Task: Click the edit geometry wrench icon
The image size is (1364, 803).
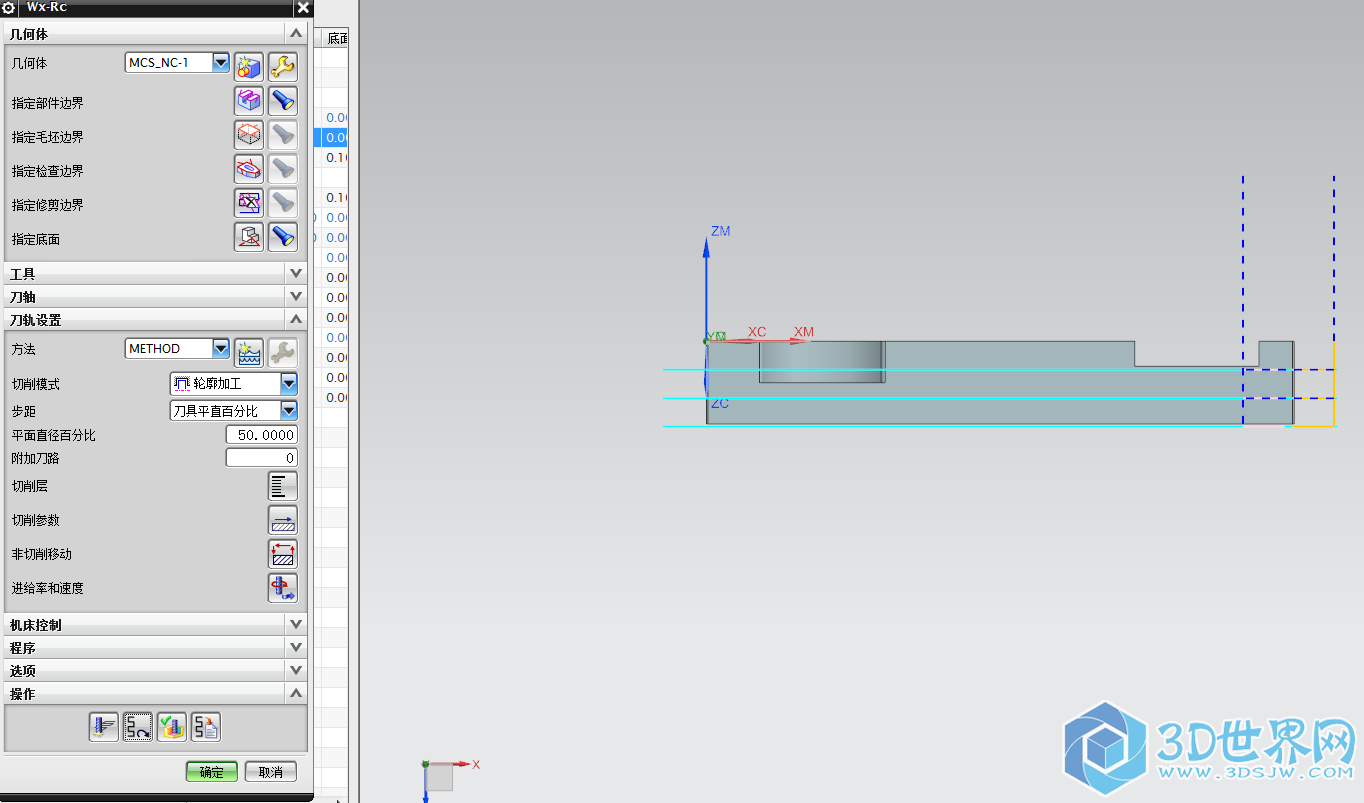Action: (283, 67)
